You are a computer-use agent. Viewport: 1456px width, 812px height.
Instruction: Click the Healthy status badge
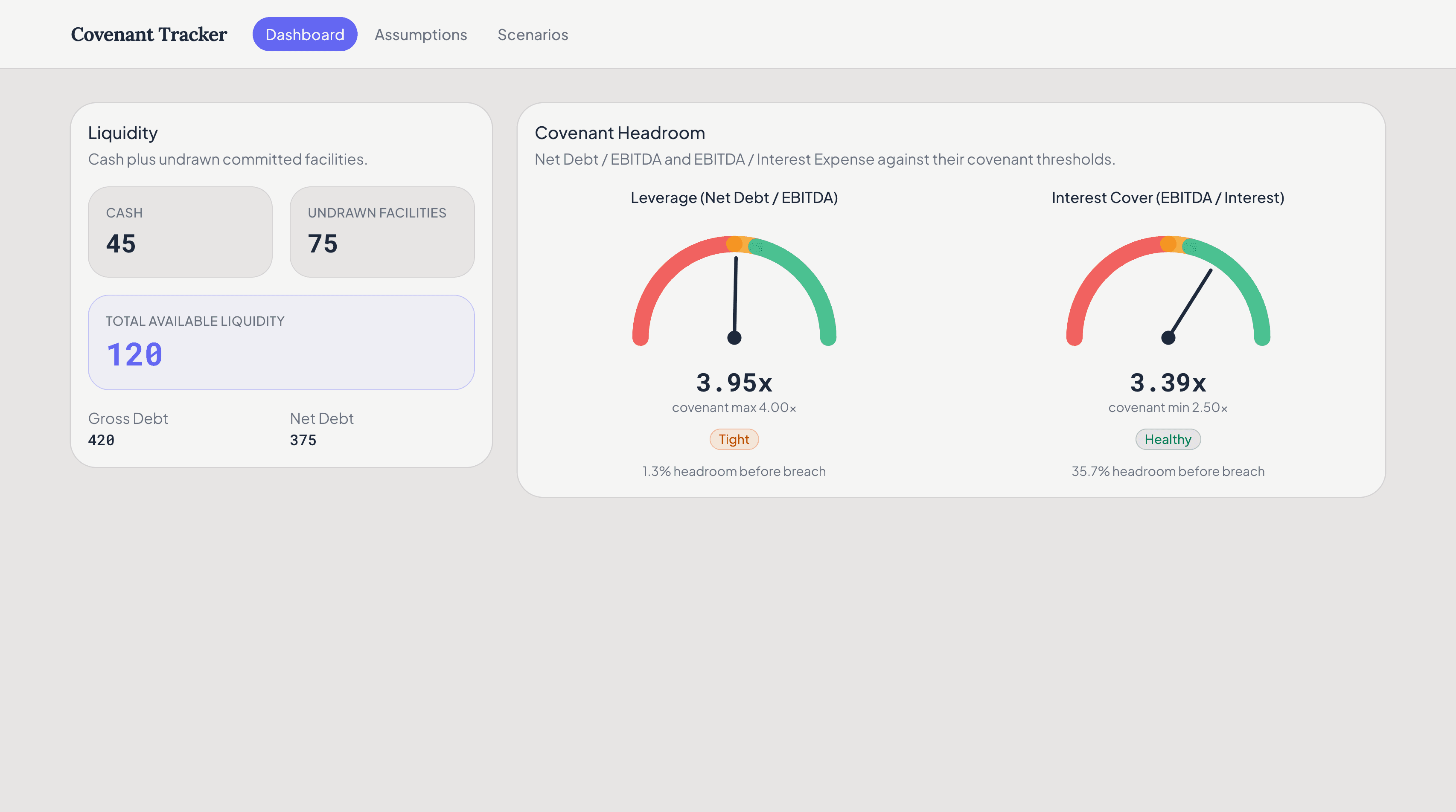pos(1168,440)
